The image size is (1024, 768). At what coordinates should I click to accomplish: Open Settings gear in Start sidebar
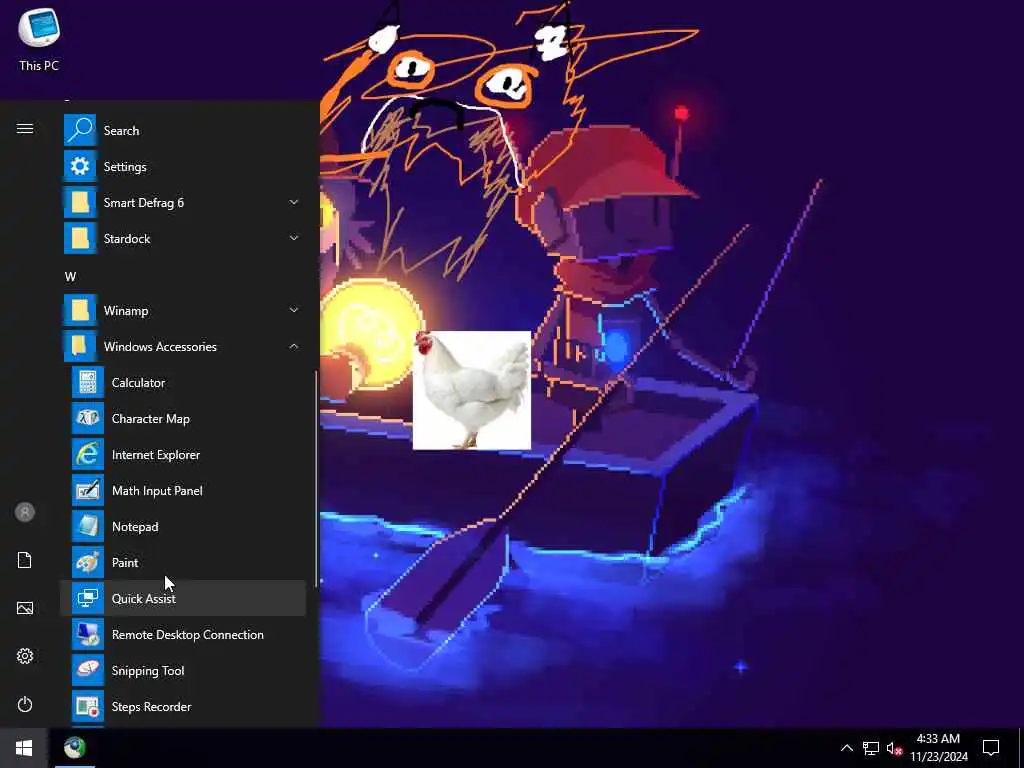[x=25, y=656]
